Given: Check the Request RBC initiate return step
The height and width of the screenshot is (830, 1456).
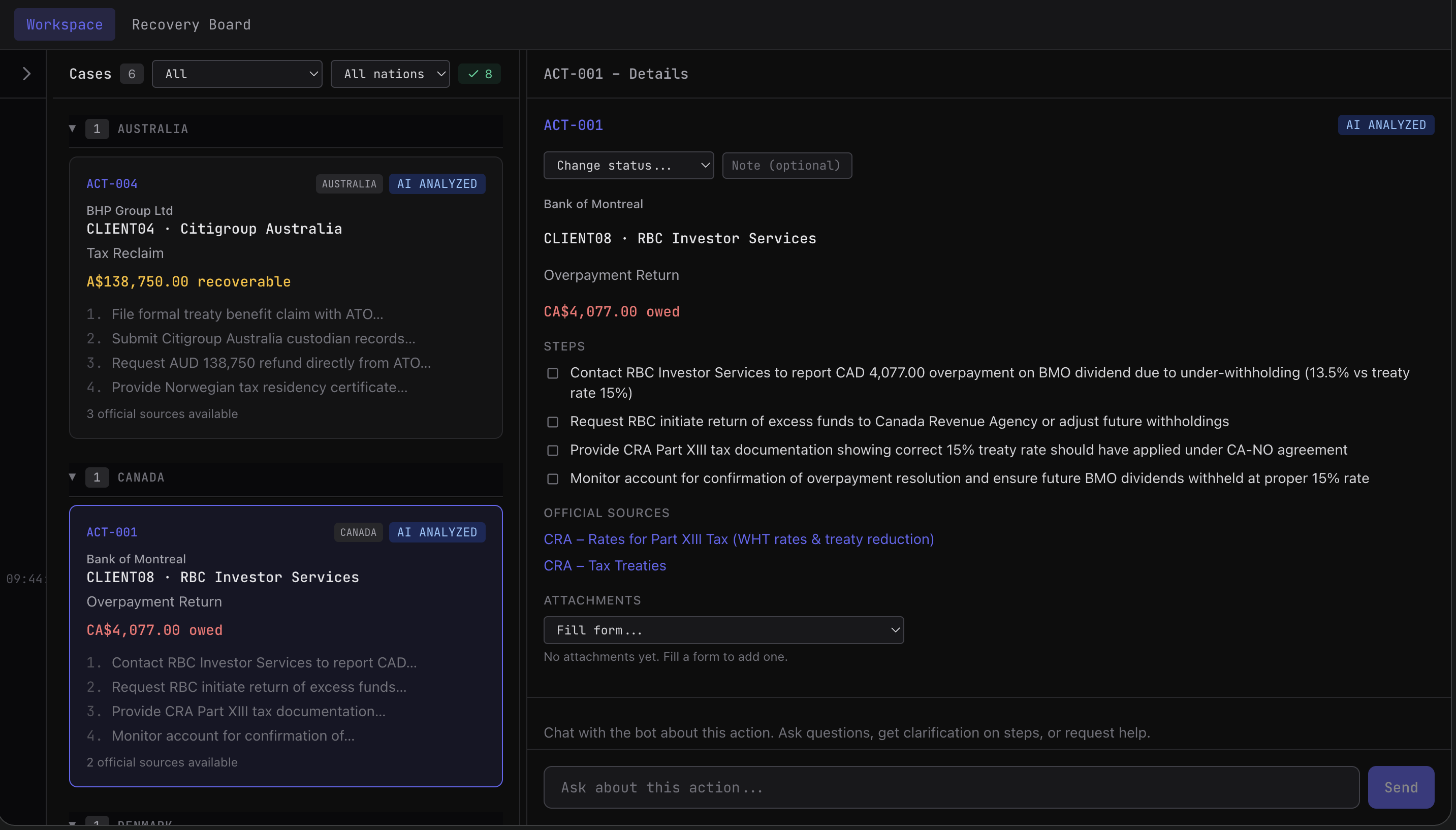Looking at the screenshot, I should [x=552, y=422].
